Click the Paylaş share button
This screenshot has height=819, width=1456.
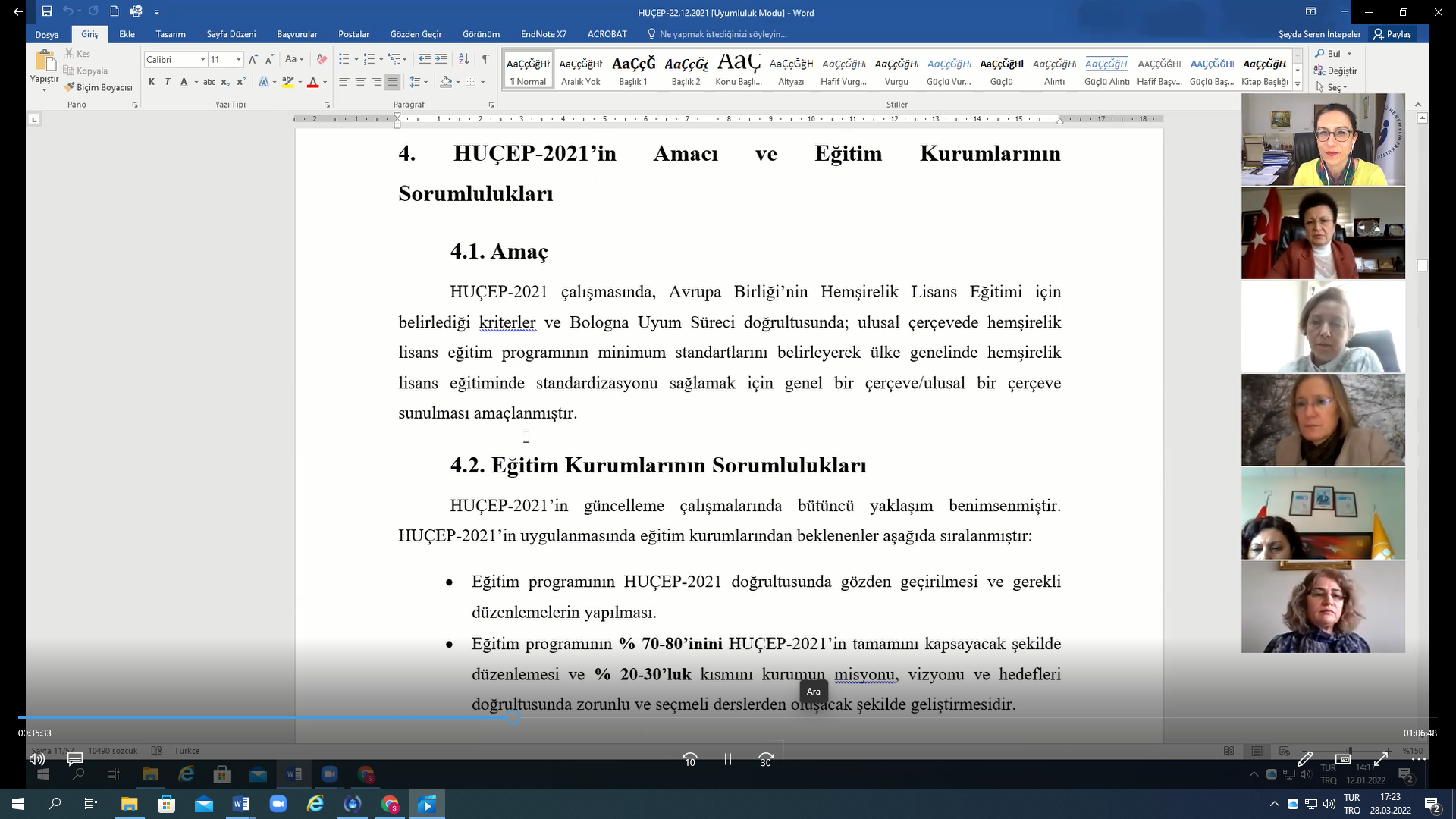click(x=1392, y=34)
